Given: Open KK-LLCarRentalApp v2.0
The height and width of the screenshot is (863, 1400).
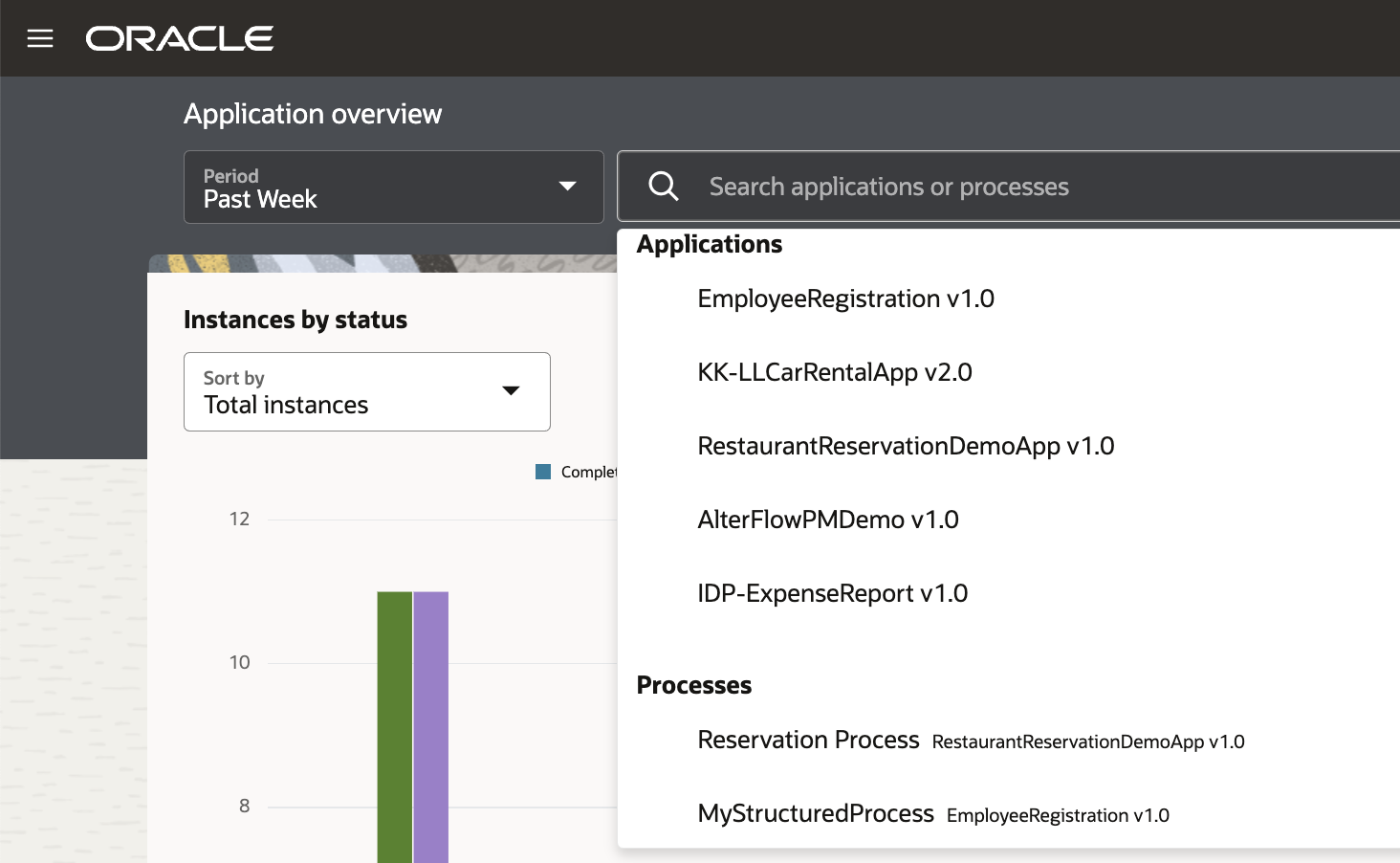Looking at the screenshot, I should (835, 372).
